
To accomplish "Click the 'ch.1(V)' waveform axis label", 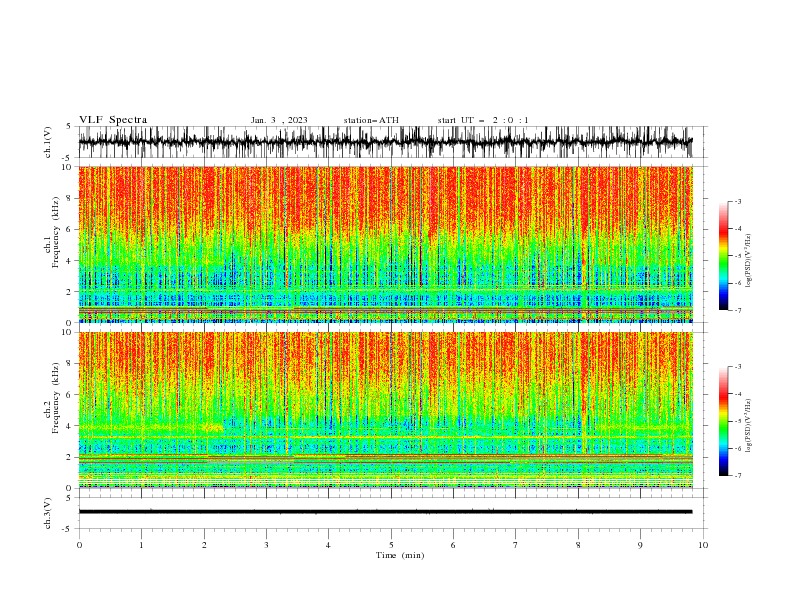I will click(48, 142).
